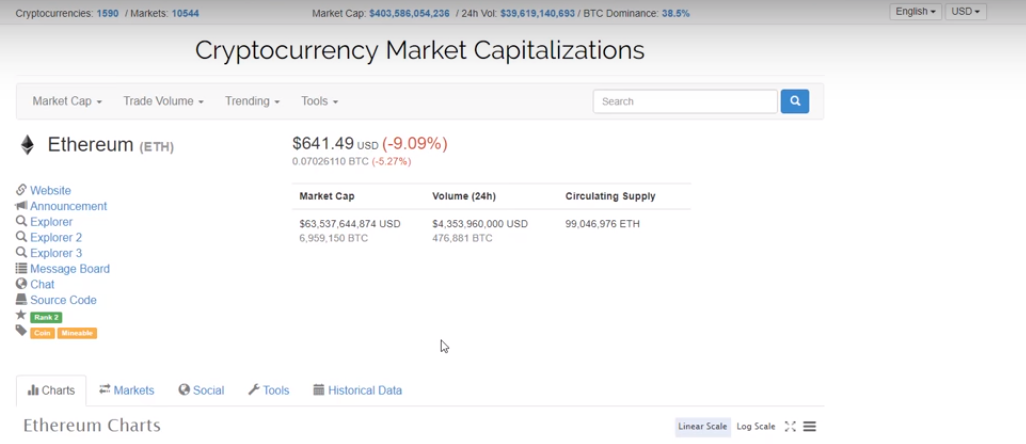Switch chart to Log Scale
Viewport: 1026px width, 444px height.
click(x=756, y=426)
